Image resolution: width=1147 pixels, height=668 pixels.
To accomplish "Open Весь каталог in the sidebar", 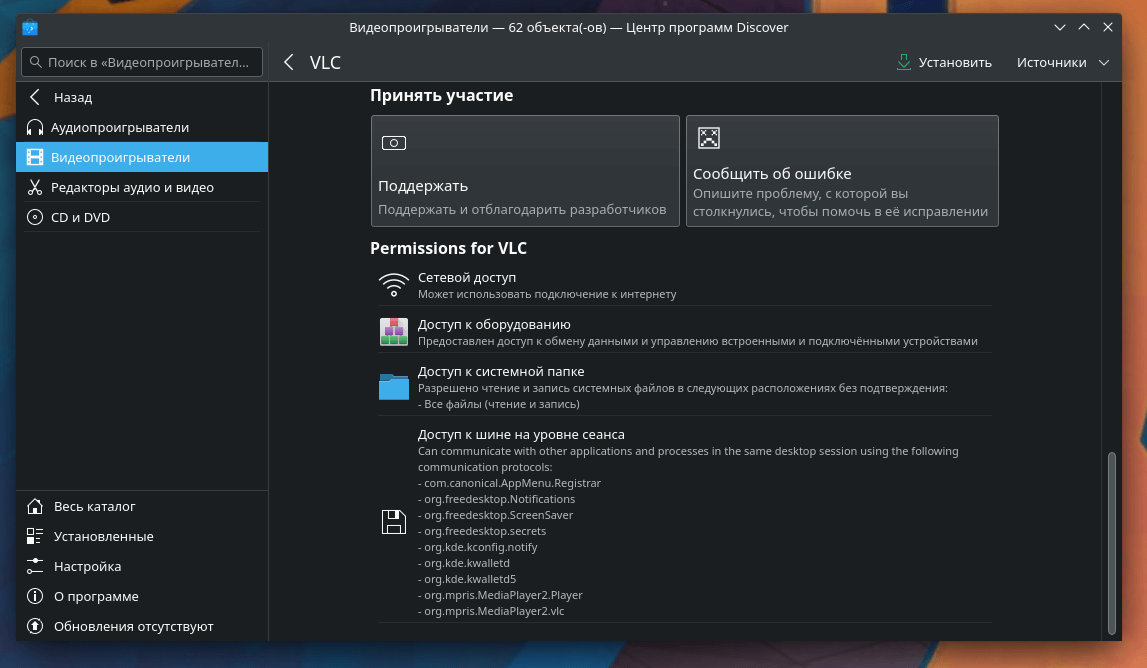I will coord(94,507).
